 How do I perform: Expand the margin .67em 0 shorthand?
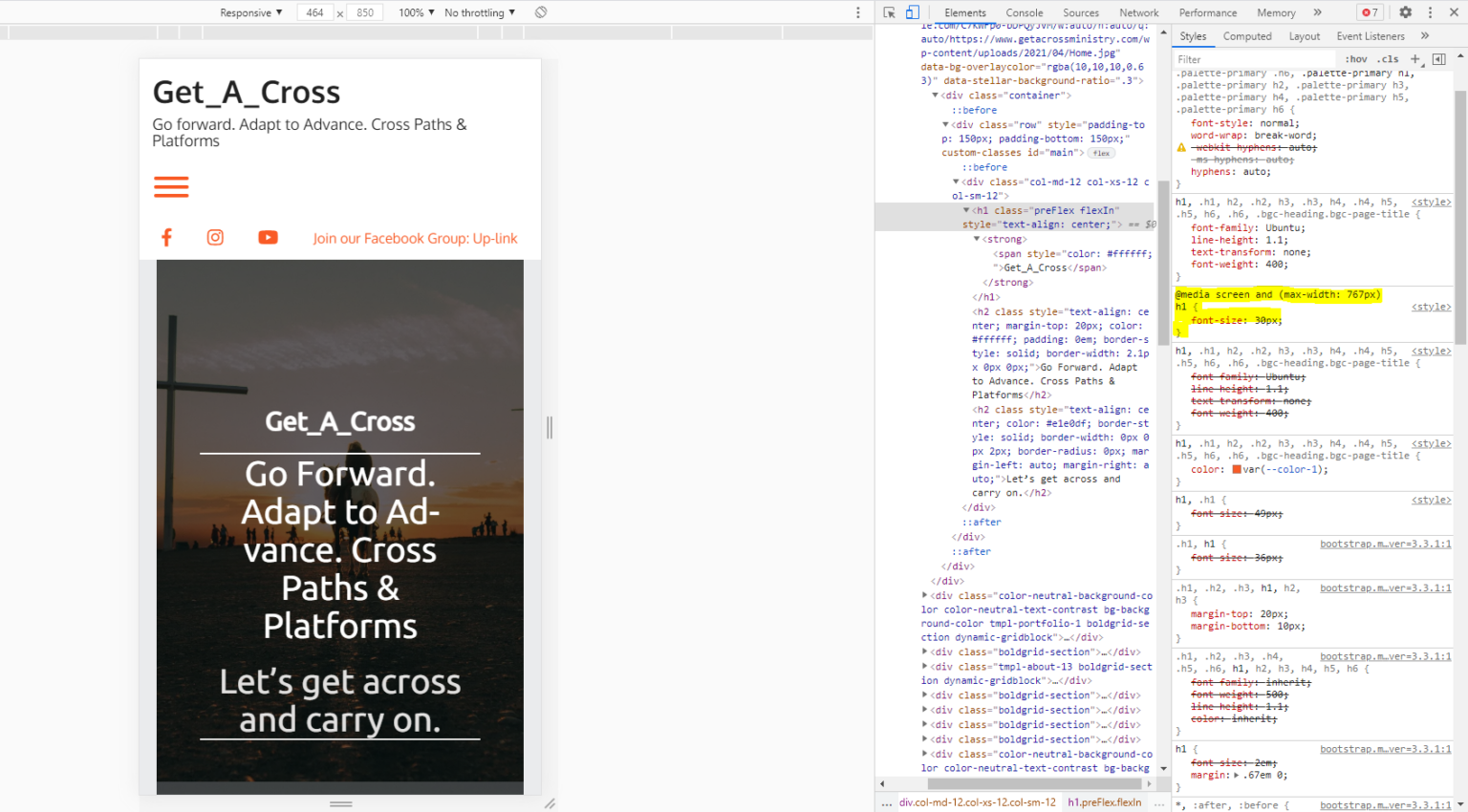[1238, 775]
